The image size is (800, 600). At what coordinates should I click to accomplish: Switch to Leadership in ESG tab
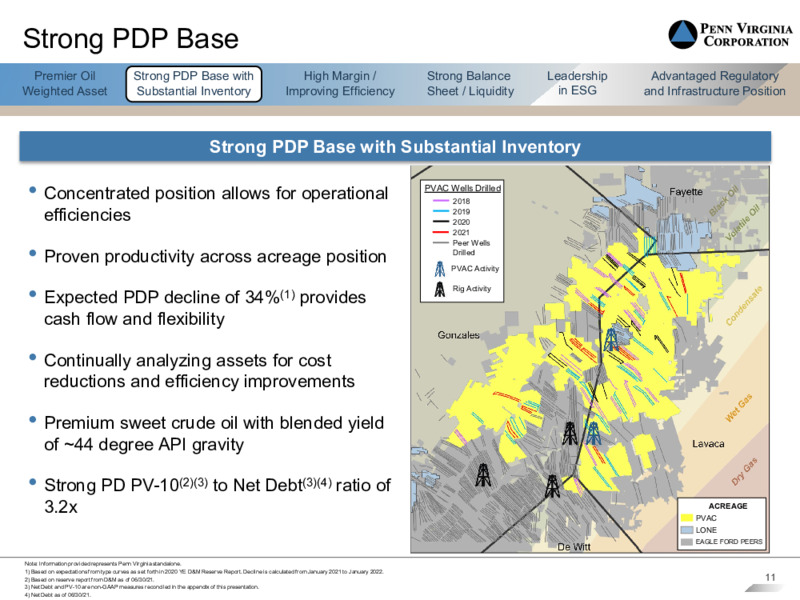click(577, 83)
